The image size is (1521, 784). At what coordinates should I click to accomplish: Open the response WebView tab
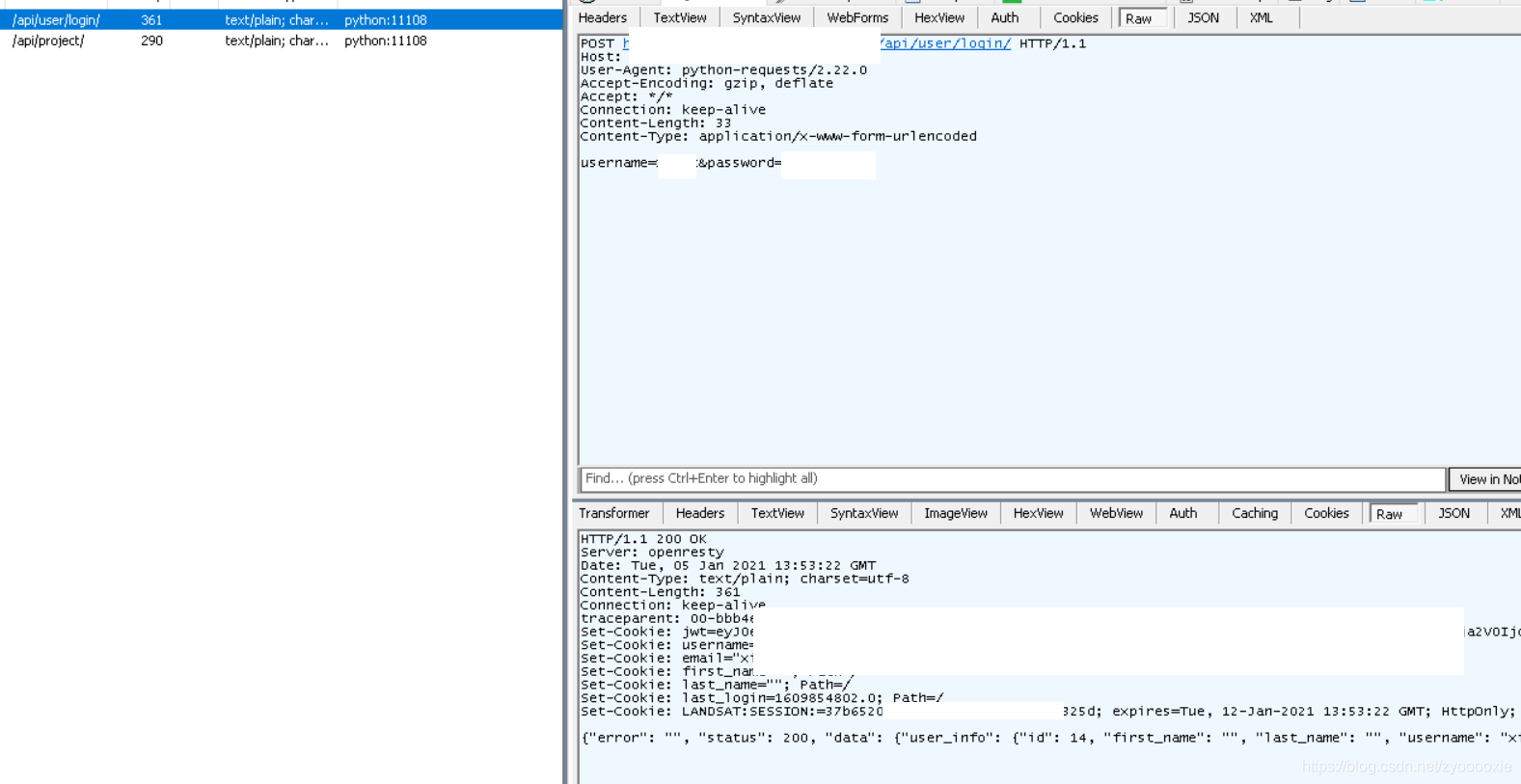pos(1116,513)
